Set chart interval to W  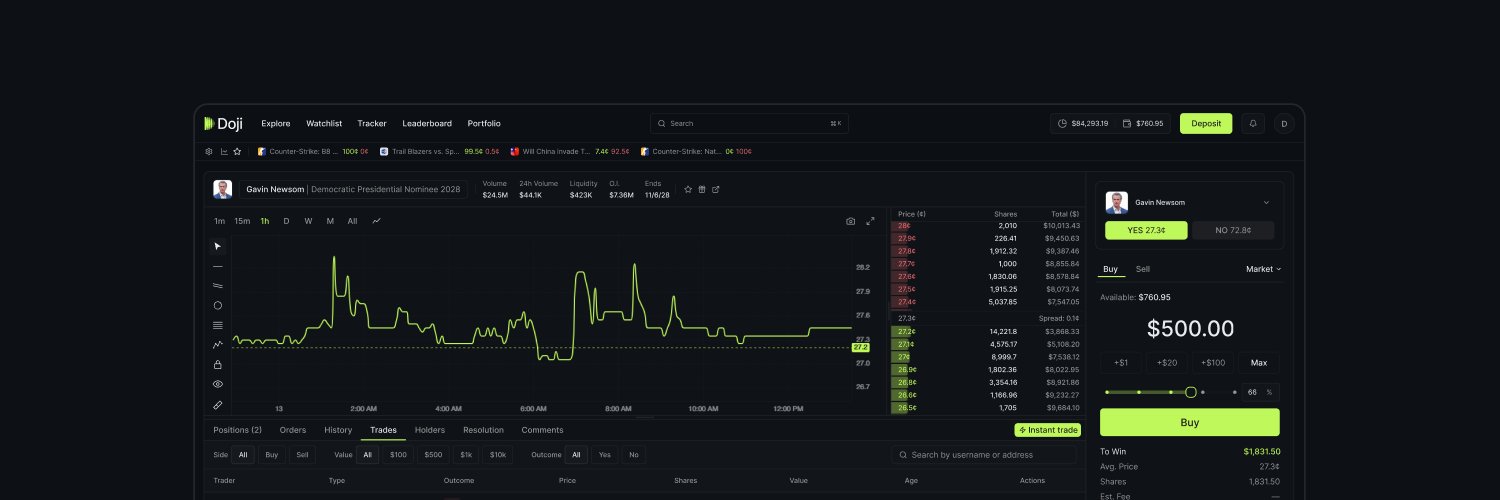coord(308,221)
